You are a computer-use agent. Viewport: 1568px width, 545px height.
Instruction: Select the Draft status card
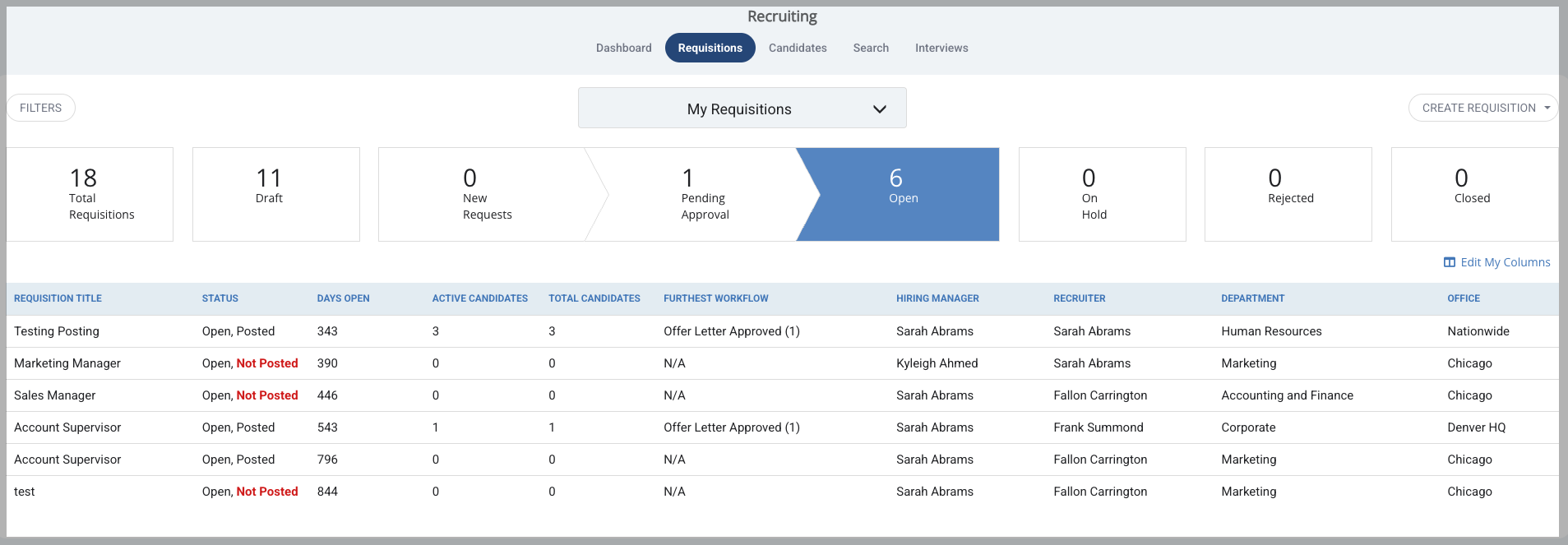tap(276, 194)
